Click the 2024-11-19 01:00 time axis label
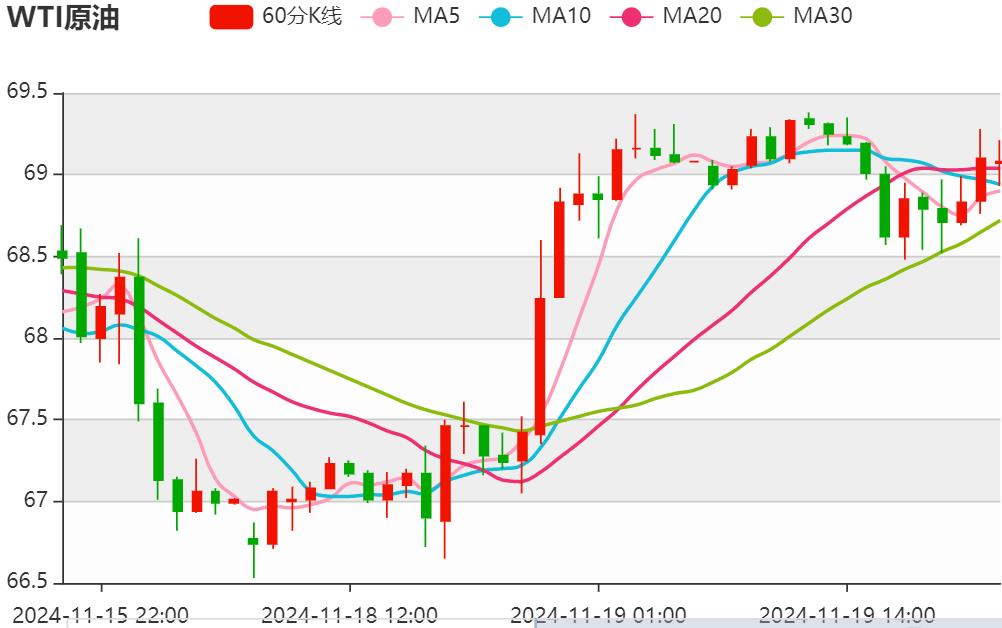Viewport: 1002px width, 628px height. click(x=598, y=610)
